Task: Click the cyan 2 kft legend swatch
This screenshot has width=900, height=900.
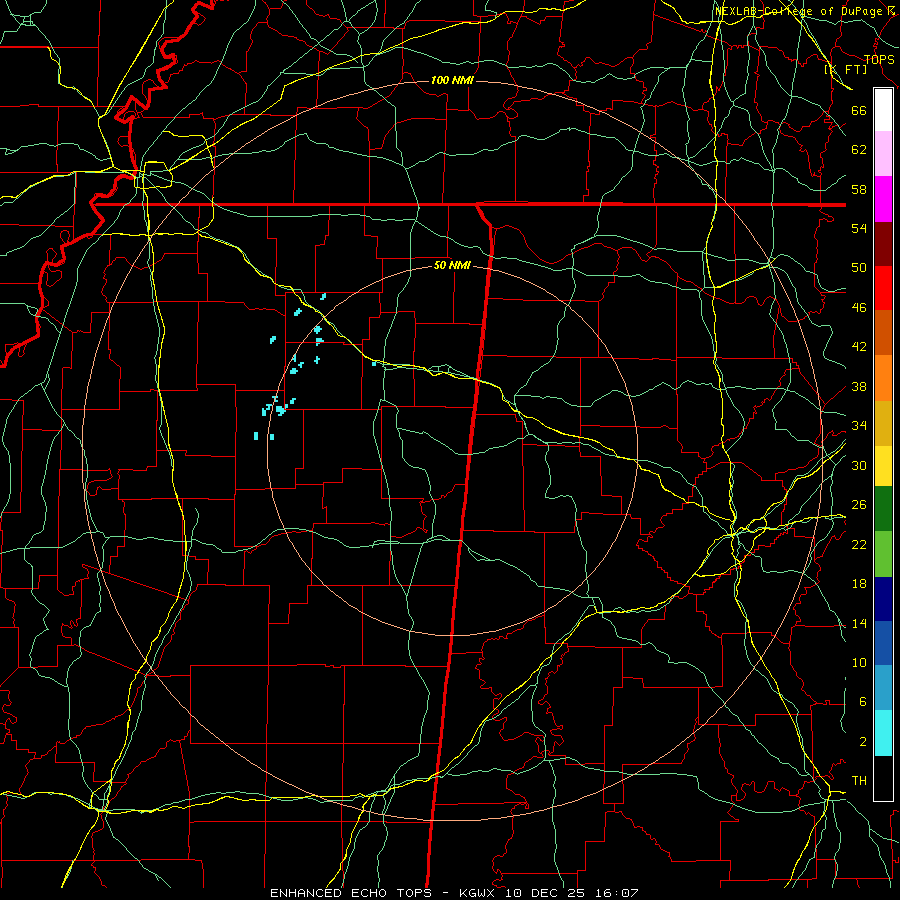Action: tap(883, 733)
